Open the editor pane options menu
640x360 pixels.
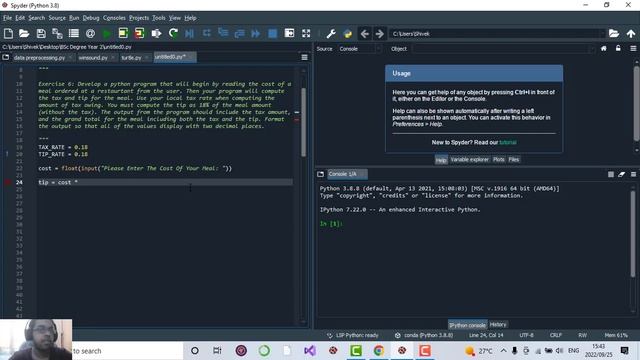(x=304, y=58)
